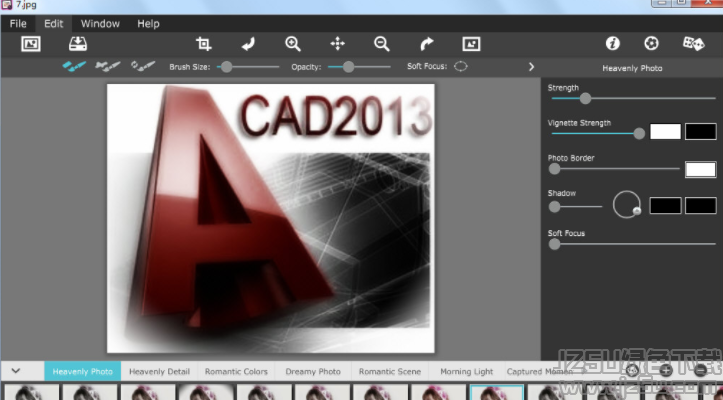Open the info icon
The width and height of the screenshot is (723, 400).
pos(612,43)
